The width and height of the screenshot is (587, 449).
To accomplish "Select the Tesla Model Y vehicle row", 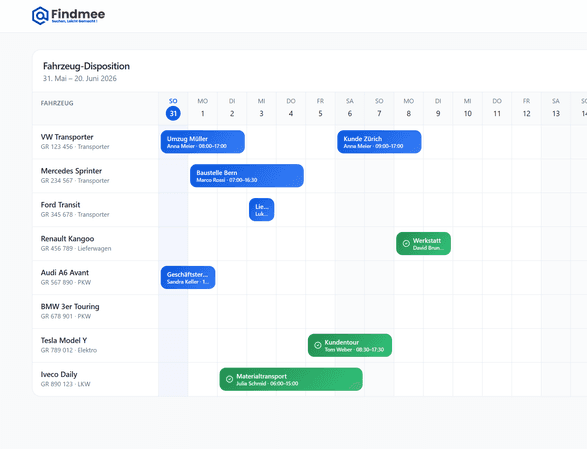I will tap(95, 345).
